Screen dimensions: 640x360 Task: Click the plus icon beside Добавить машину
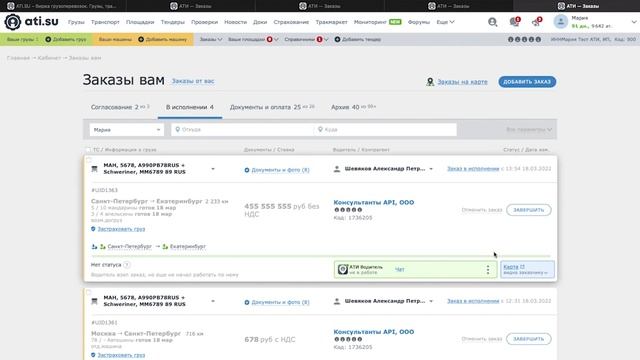pyautogui.click(x=141, y=39)
